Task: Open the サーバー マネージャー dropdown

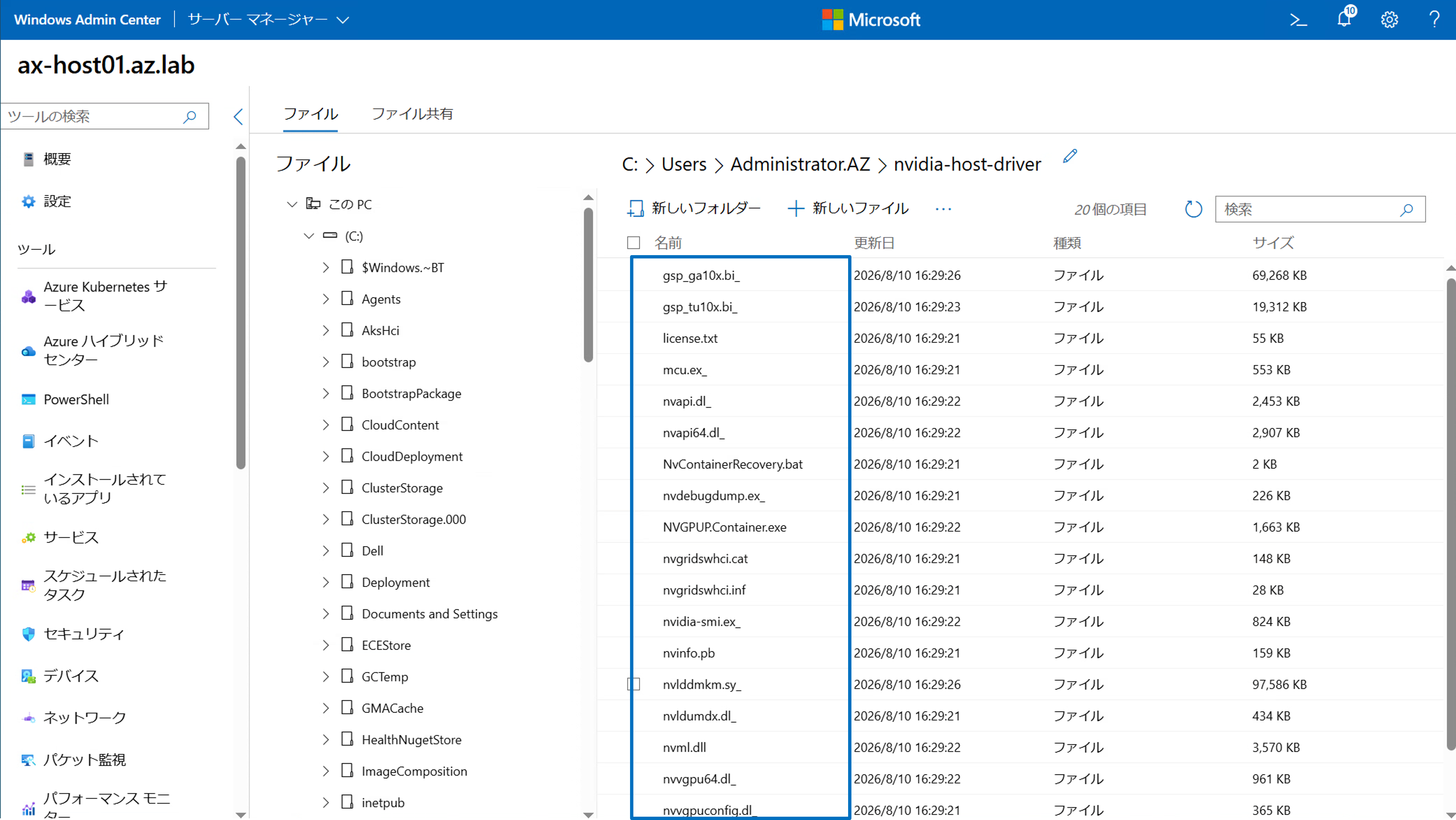Action: [268, 20]
